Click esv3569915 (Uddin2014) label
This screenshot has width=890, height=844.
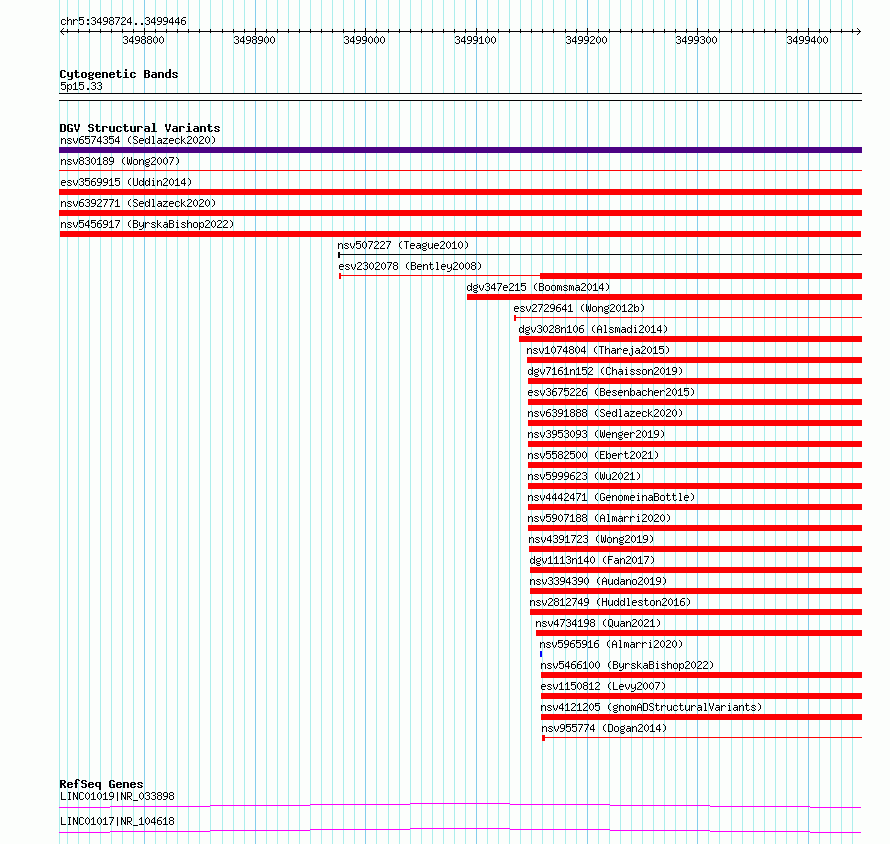click(x=126, y=182)
